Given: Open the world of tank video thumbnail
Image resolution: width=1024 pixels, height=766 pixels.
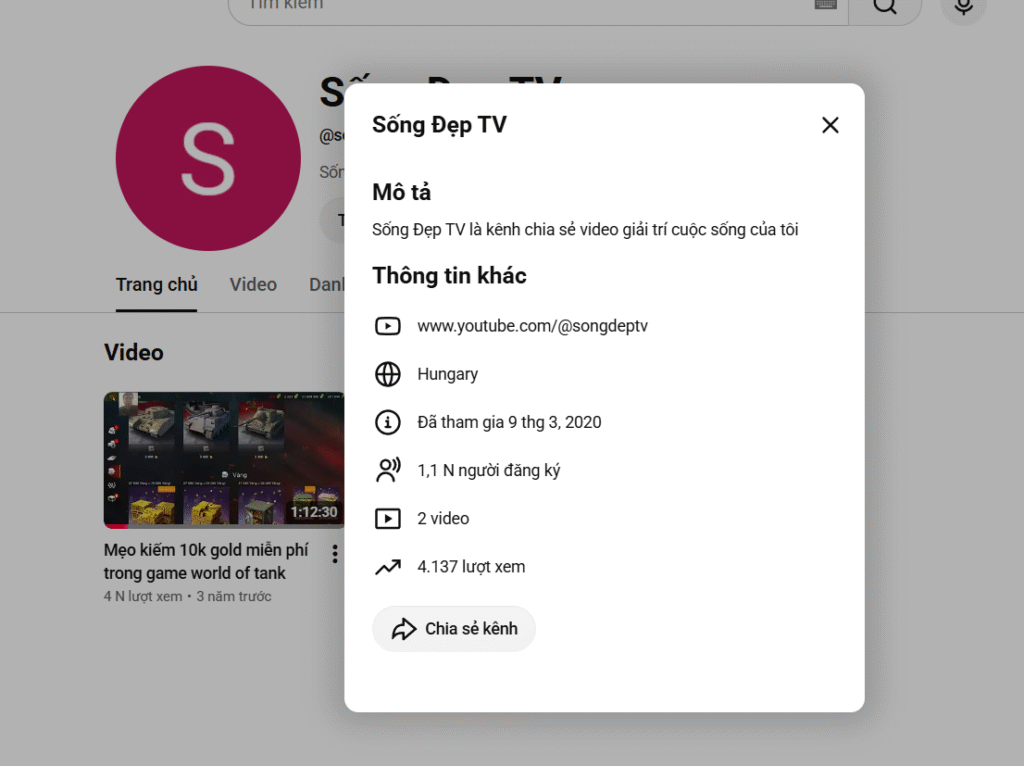Looking at the screenshot, I should coord(224,460).
